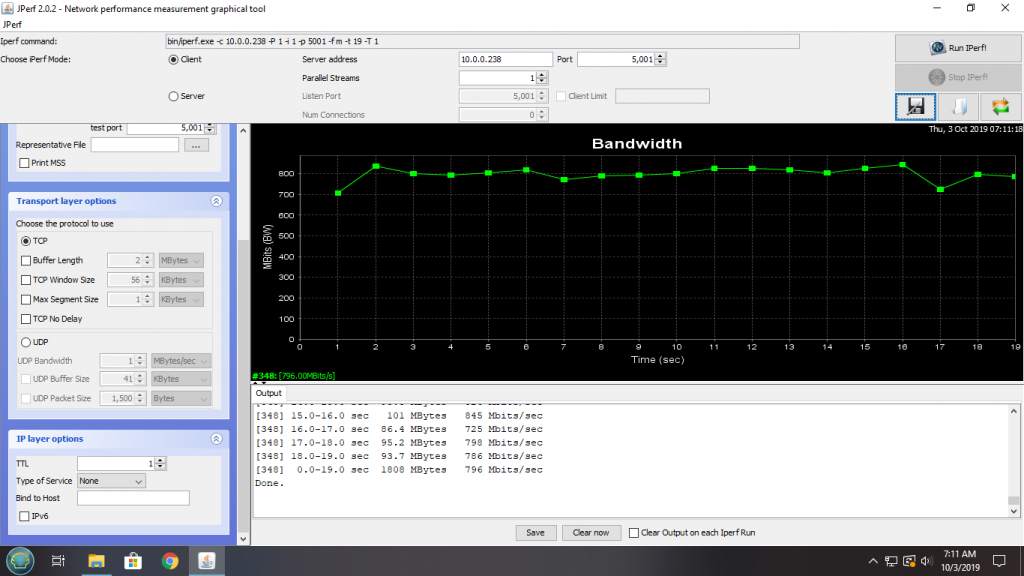Viewport: 1024px width, 576px height.
Task: Open Google Chrome from the taskbar
Action: point(170,561)
